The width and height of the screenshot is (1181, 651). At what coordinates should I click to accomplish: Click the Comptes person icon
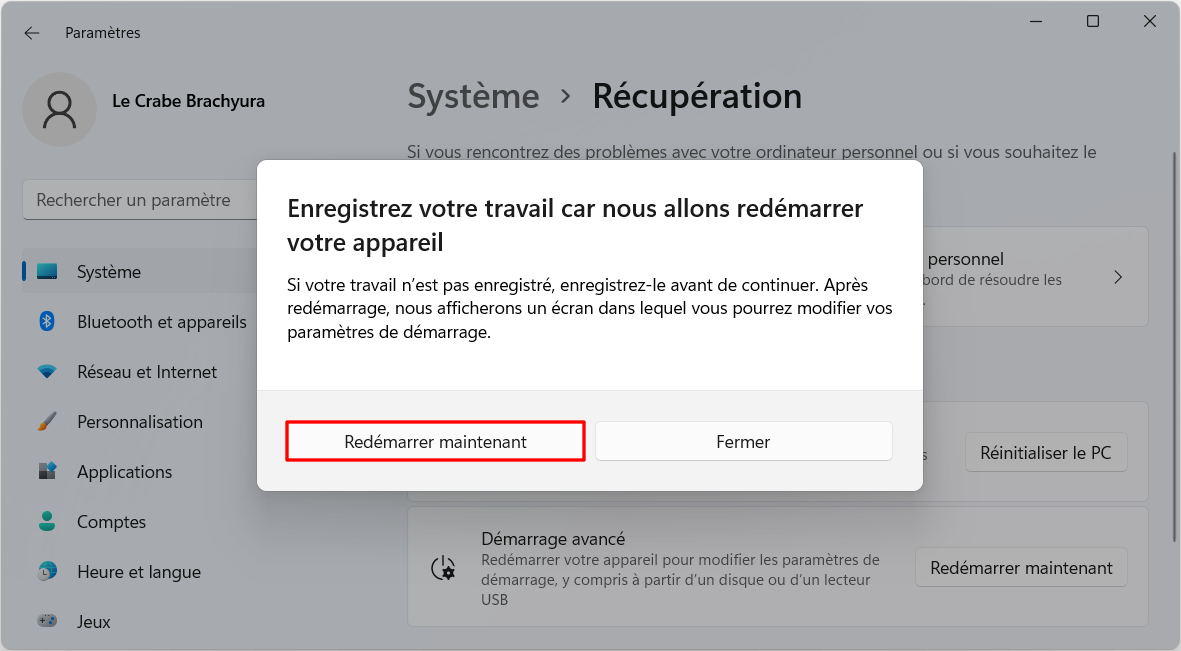click(x=47, y=521)
